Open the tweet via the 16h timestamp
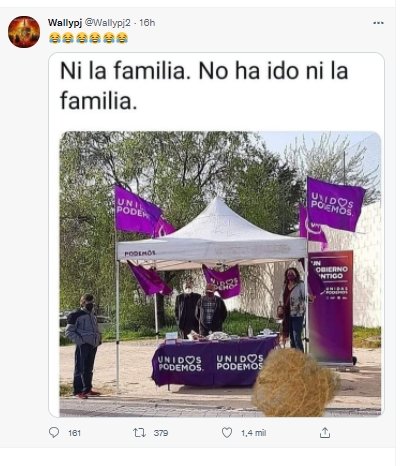The width and height of the screenshot is (401, 466). [147, 23]
